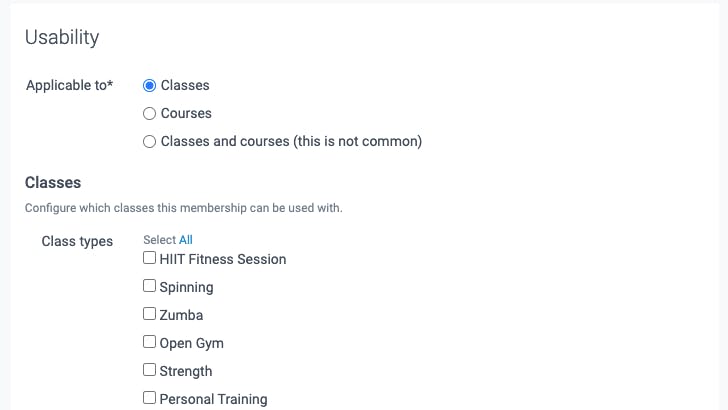Check the Personal Training checkbox
The image size is (728, 410).
150,397
